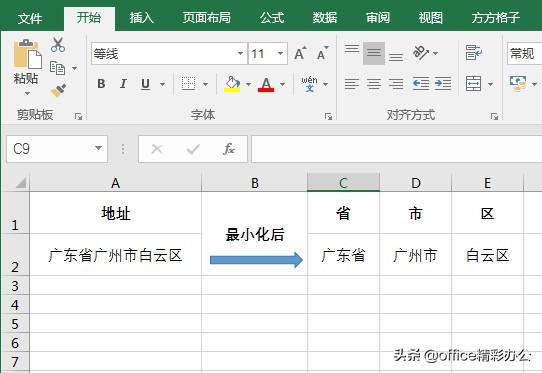The image size is (542, 373).
Task: Select cell containing 广州市
Action: coord(415,255)
